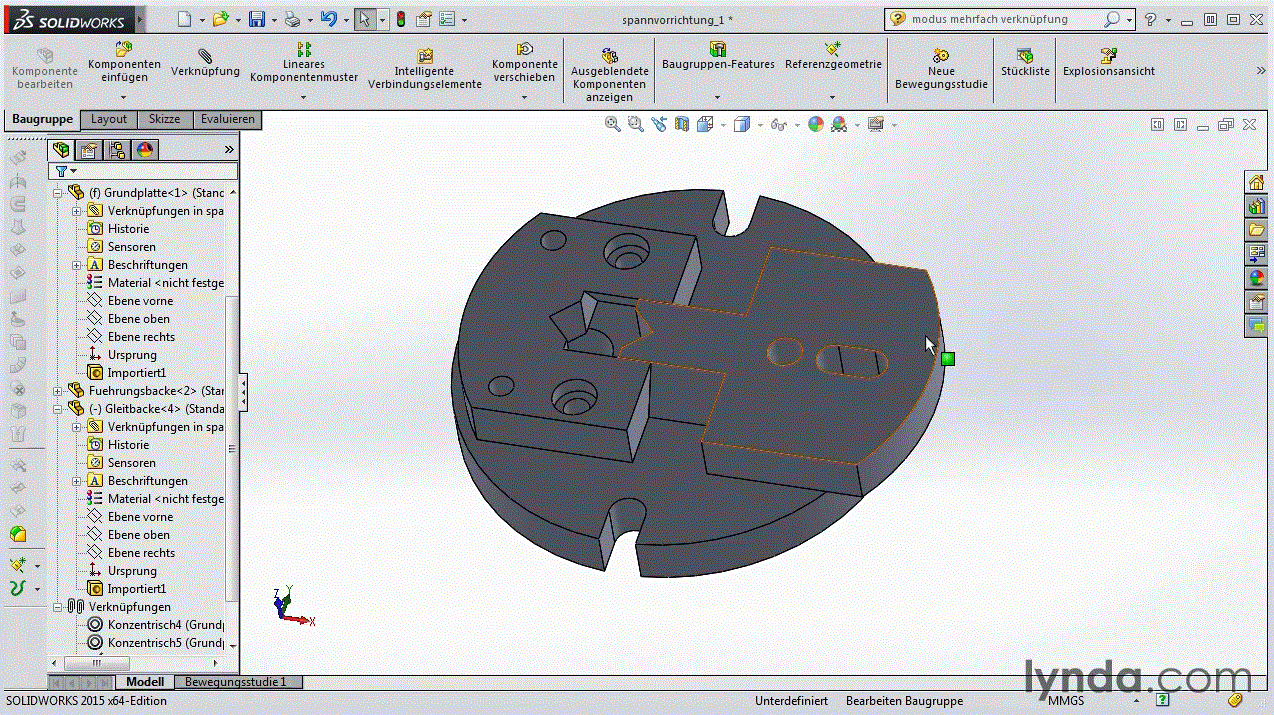
Task: Open Referenzgeometrie dropdown arrow
Action: click(x=832, y=97)
